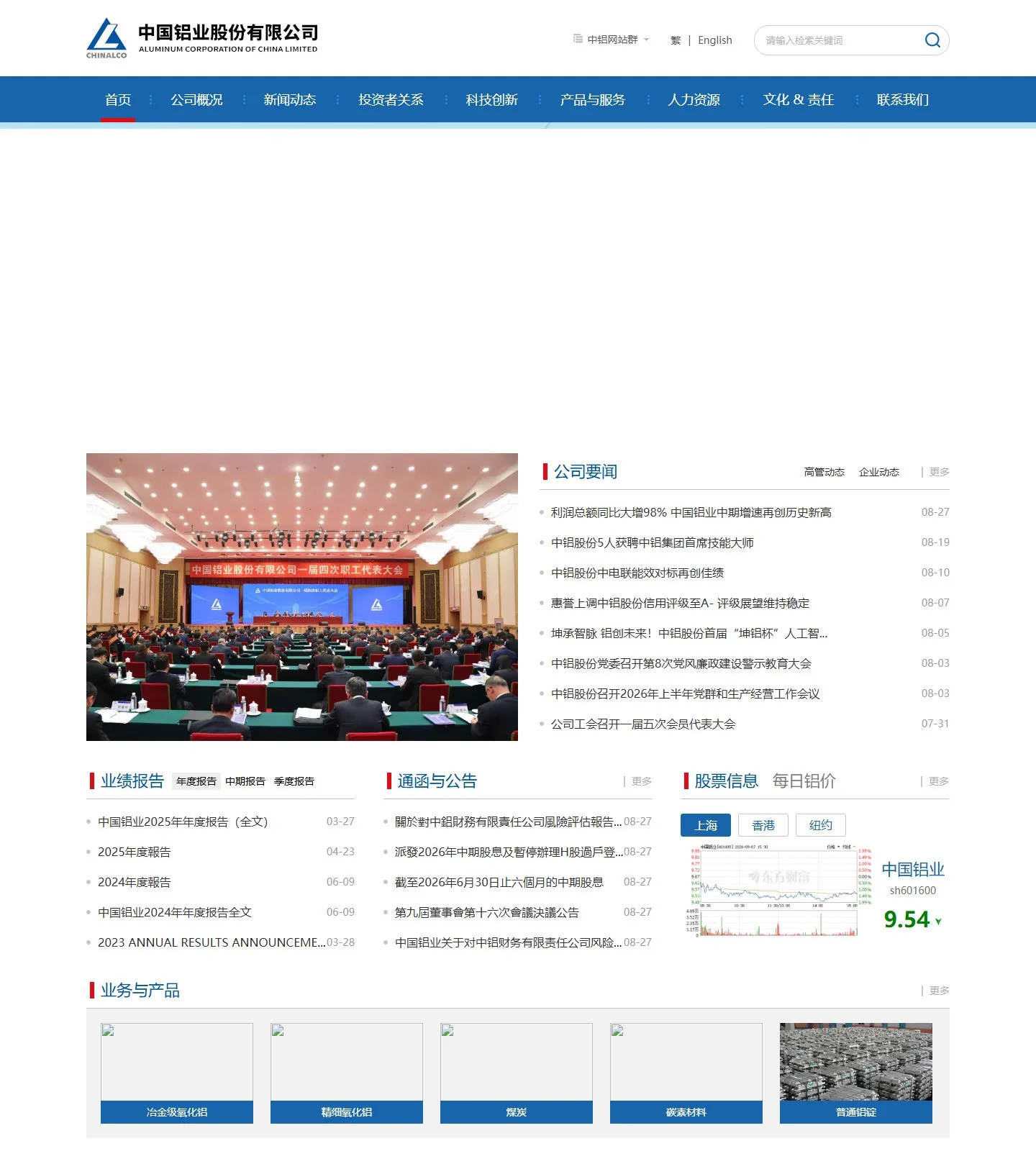Viewport: 1036px width, 1151px height.
Task: Select the 高管动态 news tab
Action: pyautogui.click(x=824, y=472)
